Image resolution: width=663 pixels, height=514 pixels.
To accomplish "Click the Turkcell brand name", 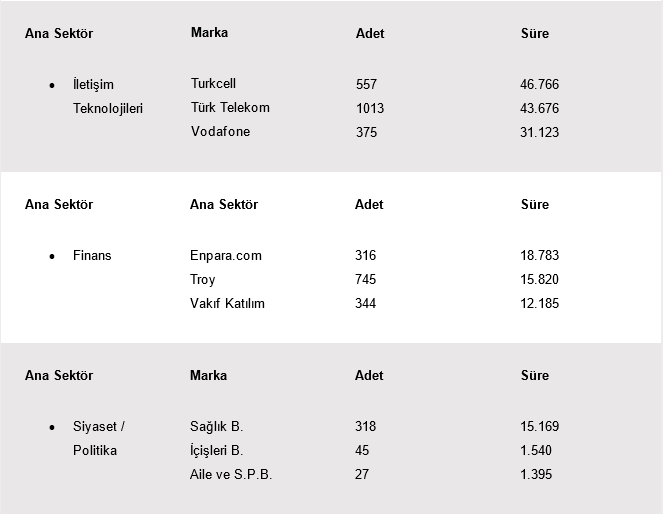I will tap(213, 84).
